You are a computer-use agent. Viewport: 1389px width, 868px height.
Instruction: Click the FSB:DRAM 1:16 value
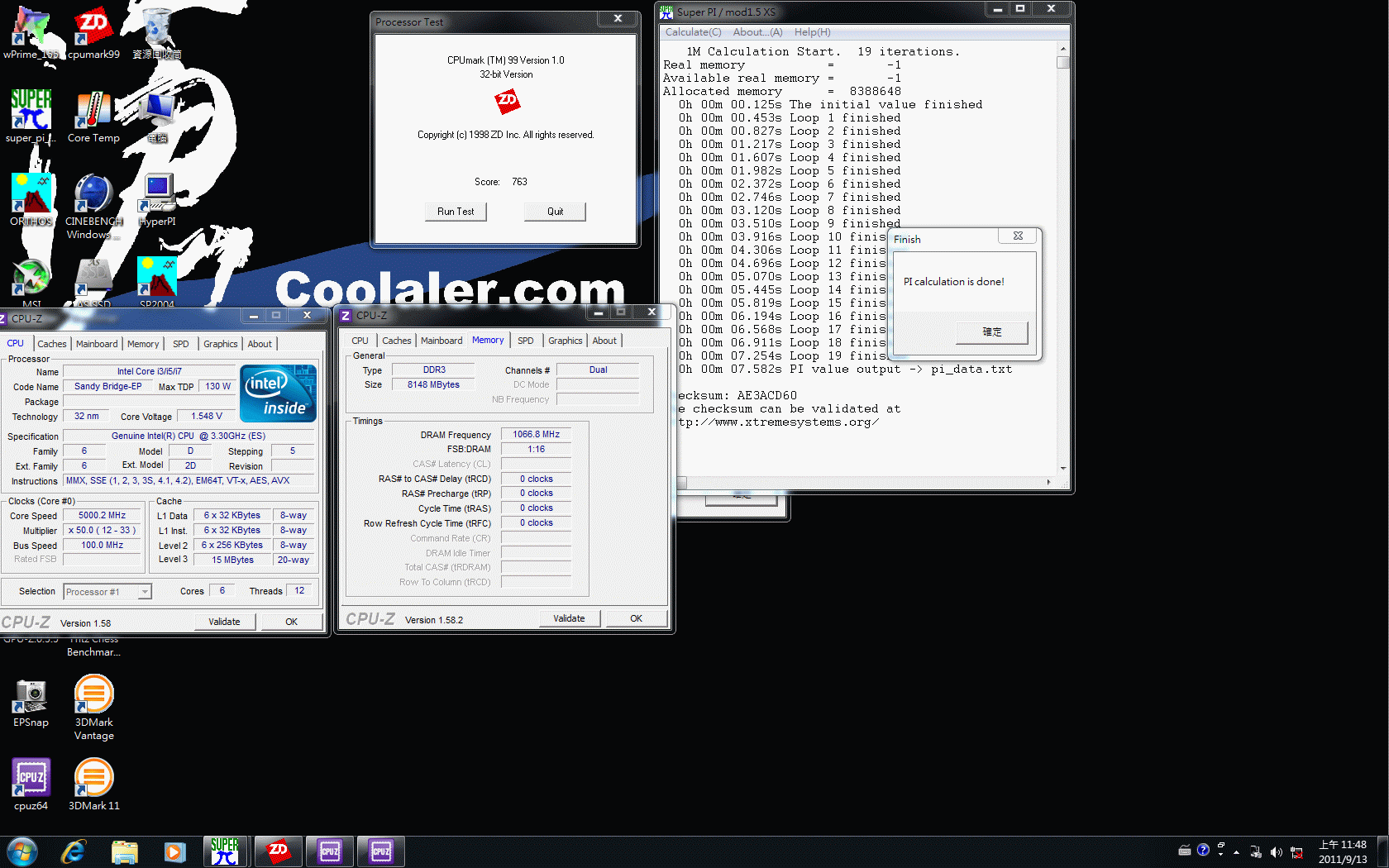point(536,450)
